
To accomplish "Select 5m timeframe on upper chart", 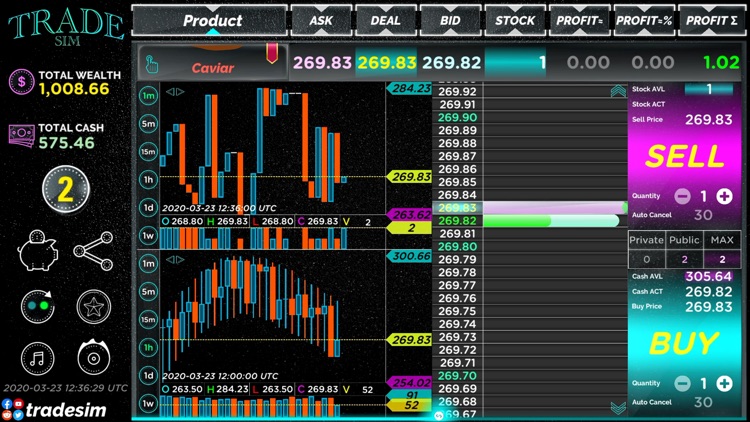I will click(x=148, y=124).
